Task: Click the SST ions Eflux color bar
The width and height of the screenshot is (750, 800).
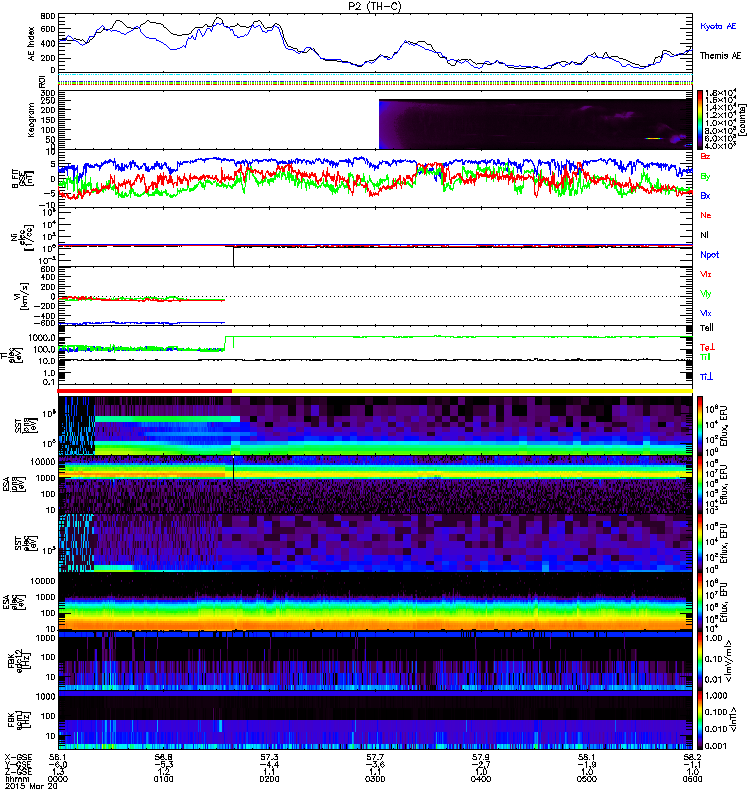Action: (701, 425)
